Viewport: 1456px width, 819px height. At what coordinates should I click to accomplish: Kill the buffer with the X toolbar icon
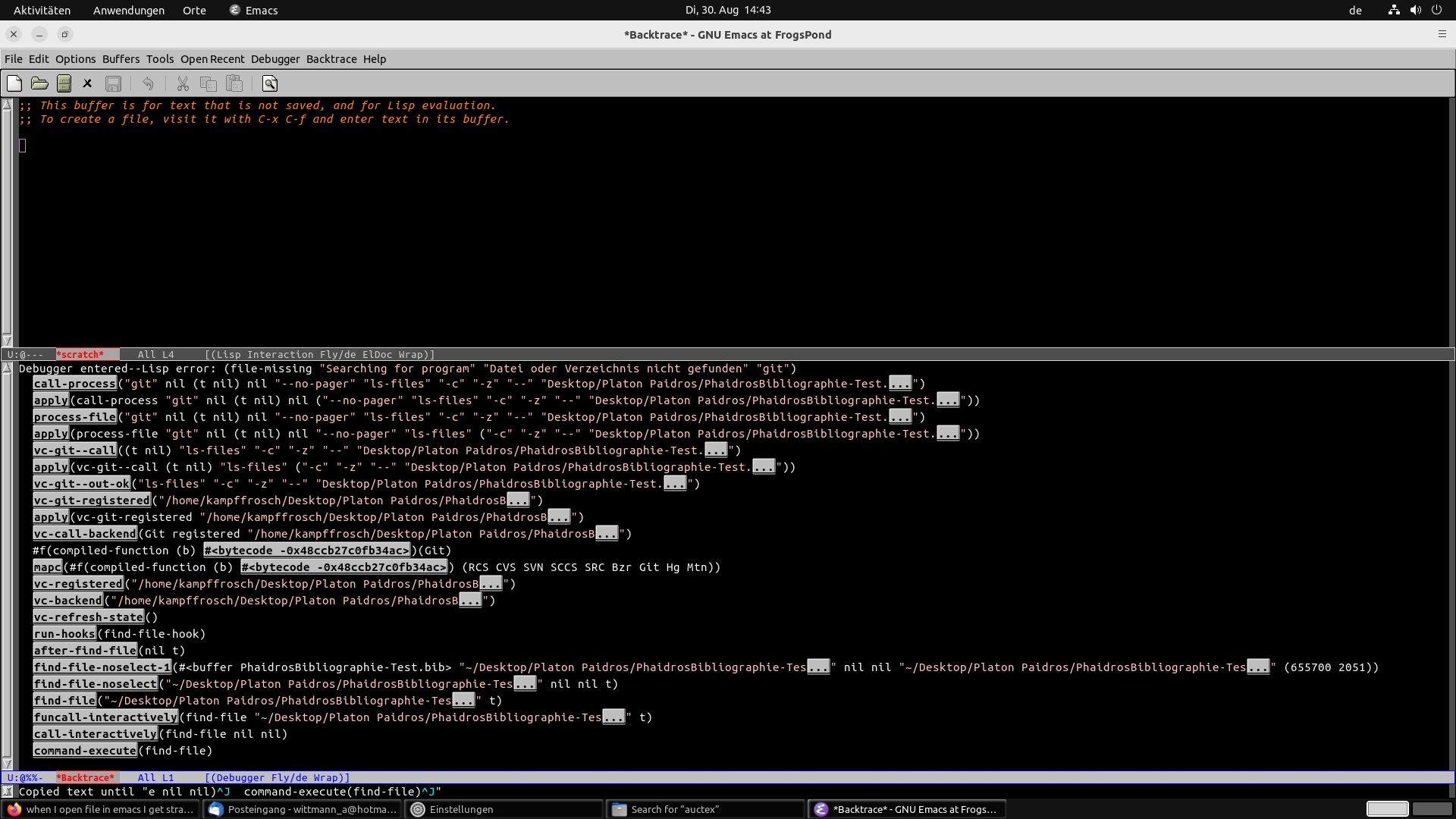coord(87,83)
